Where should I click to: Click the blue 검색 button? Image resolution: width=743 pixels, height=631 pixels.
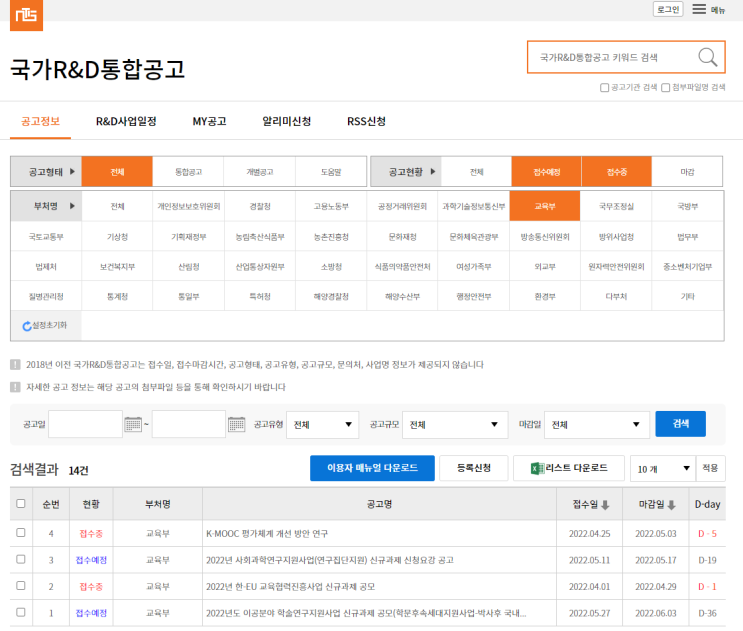680,424
